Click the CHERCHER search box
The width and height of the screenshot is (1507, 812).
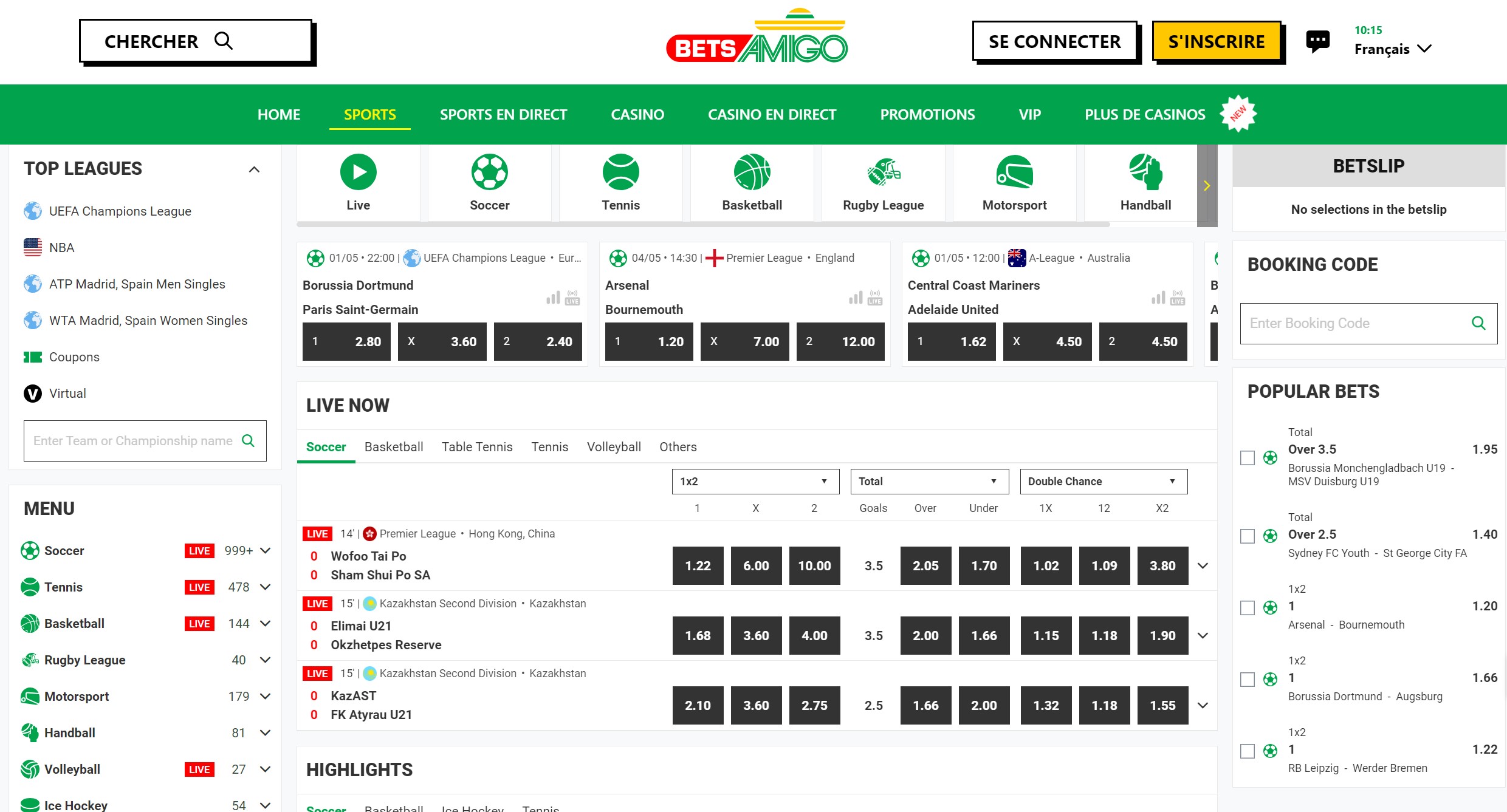(196, 41)
